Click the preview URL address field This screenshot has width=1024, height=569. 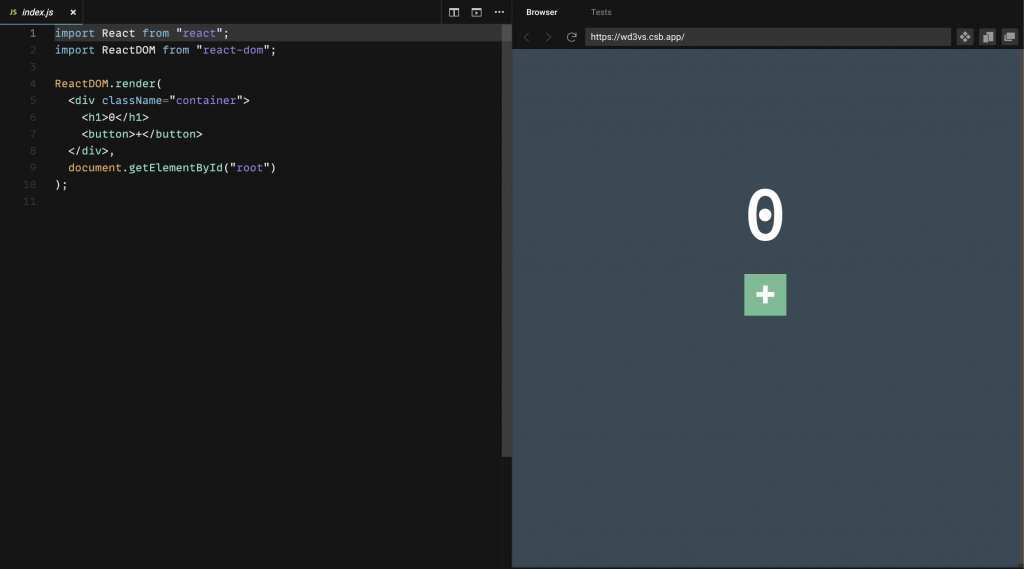[x=767, y=37]
